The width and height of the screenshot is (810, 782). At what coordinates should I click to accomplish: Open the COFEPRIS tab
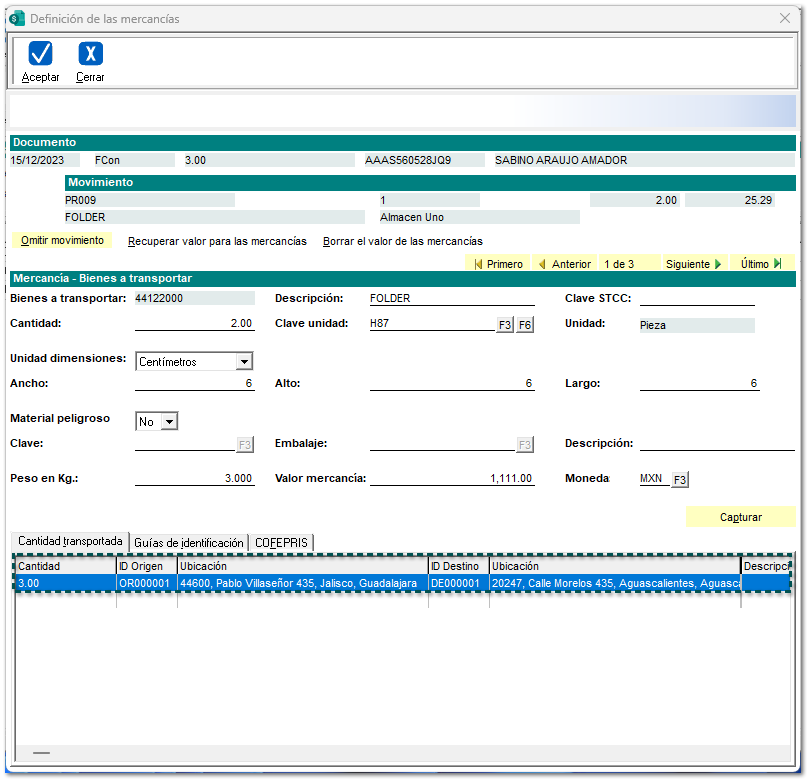tap(282, 543)
